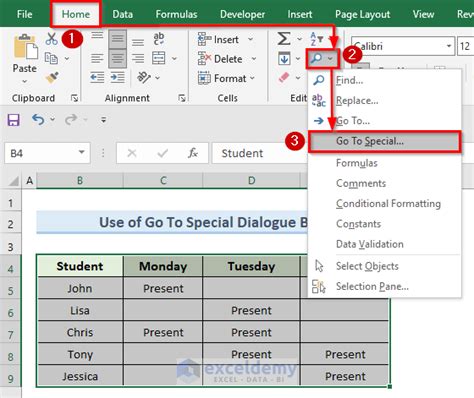Cancel the entry with the formula bar X

tap(132, 153)
